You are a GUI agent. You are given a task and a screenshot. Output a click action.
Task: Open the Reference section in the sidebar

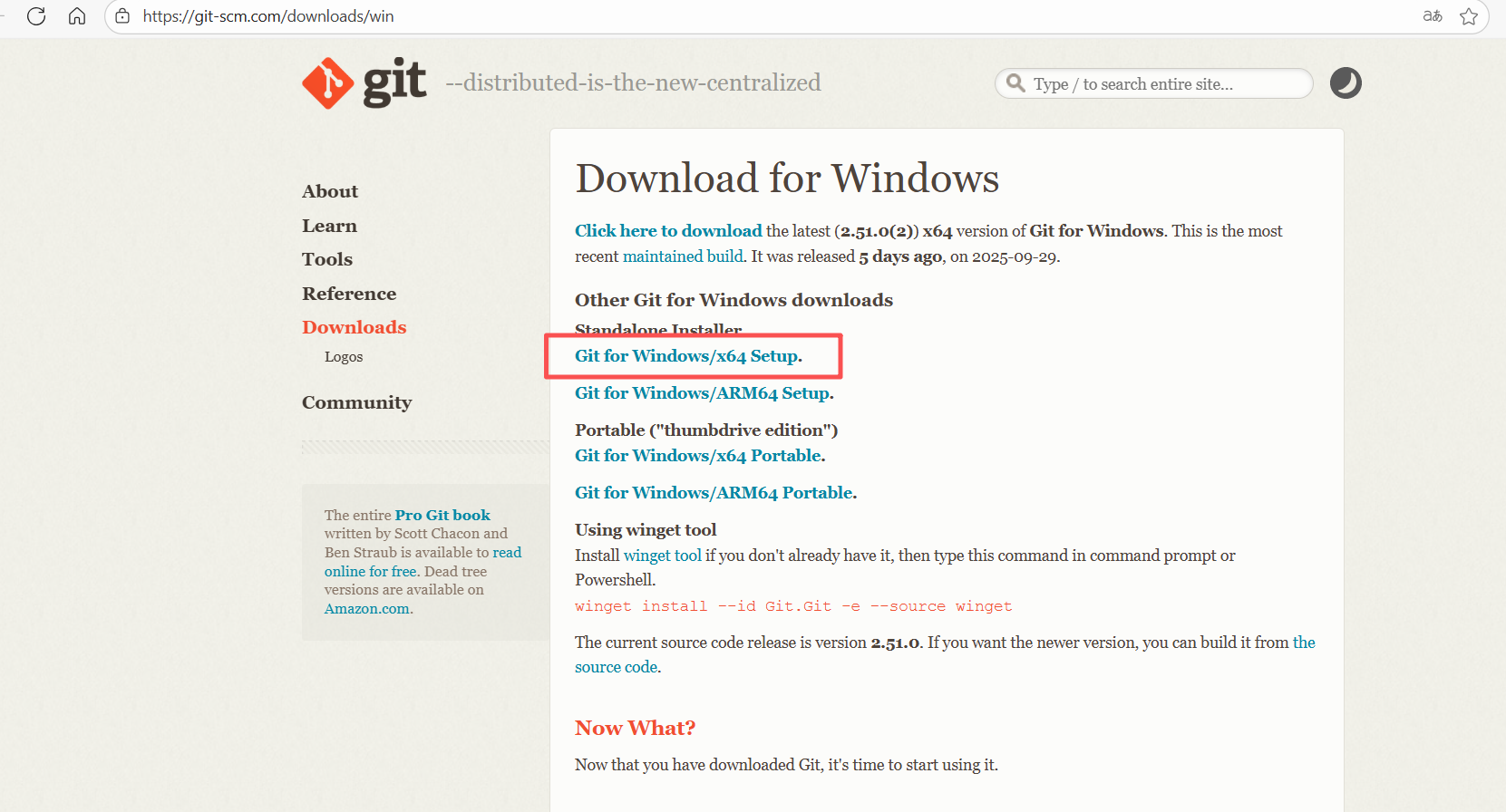(x=349, y=294)
